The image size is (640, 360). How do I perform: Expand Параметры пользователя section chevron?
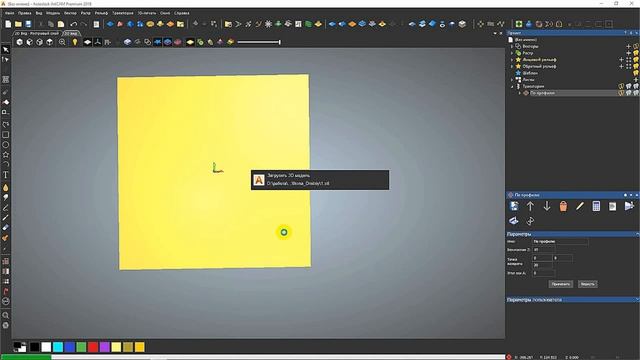637,300
